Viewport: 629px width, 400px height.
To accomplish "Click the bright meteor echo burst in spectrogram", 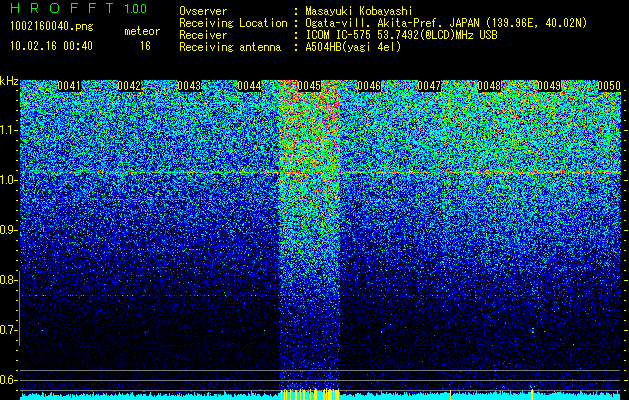I will tap(309, 233).
